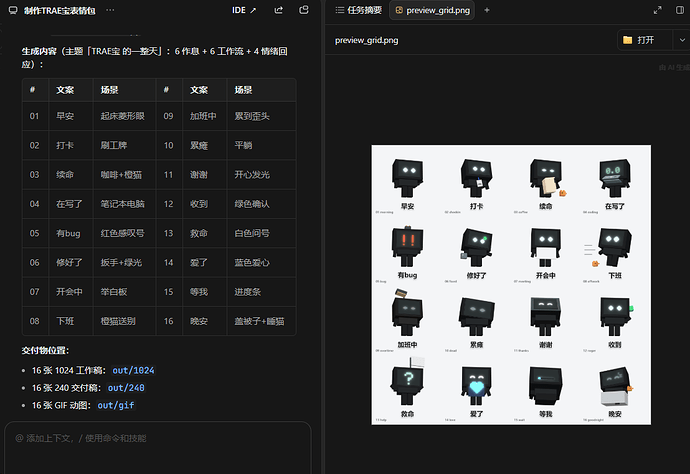Click the preview grid image of stickers
Image resolution: width=690 pixels, height=474 pixels.
pos(511,285)
